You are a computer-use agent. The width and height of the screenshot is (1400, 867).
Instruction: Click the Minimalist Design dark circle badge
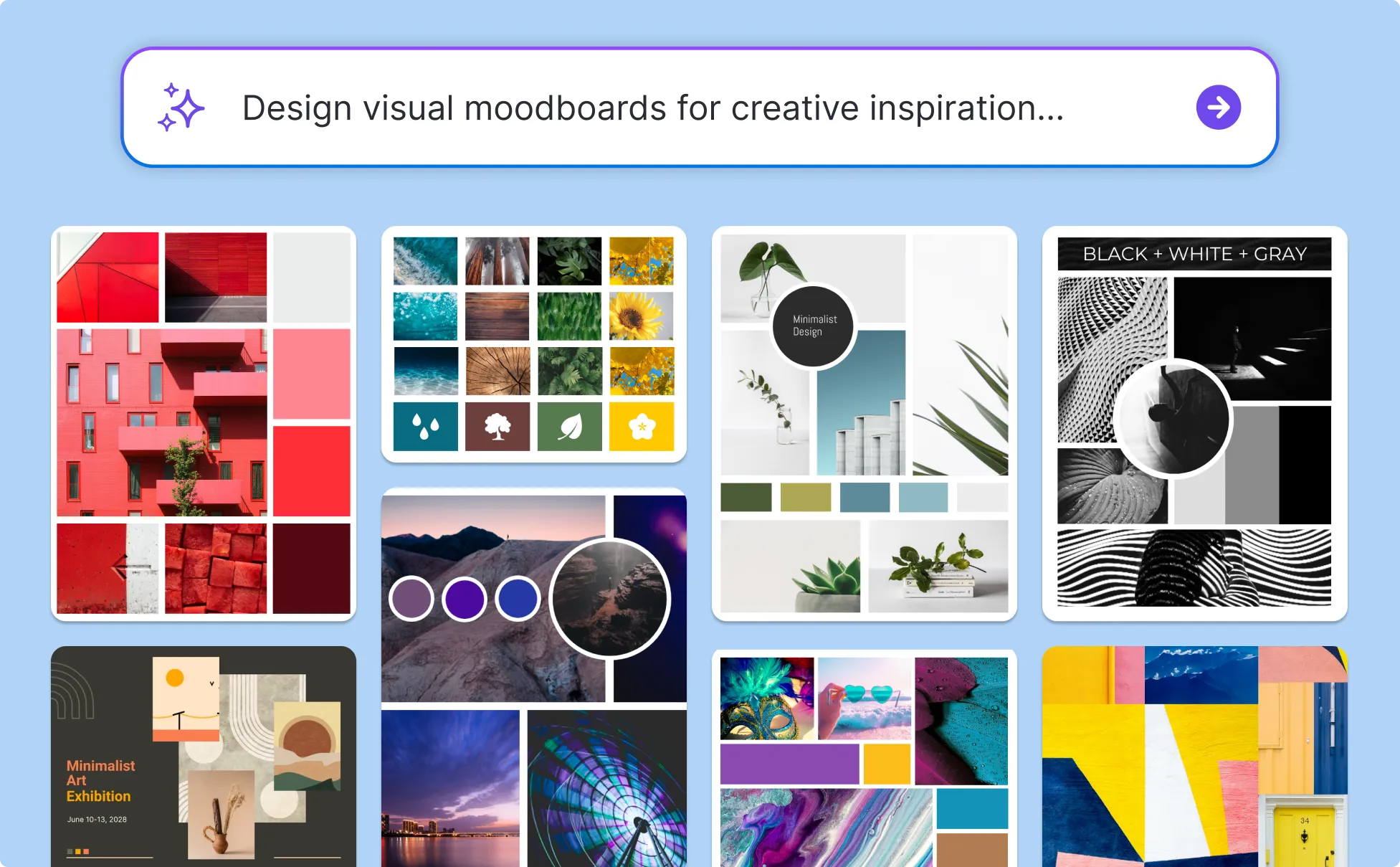(813, 326)
